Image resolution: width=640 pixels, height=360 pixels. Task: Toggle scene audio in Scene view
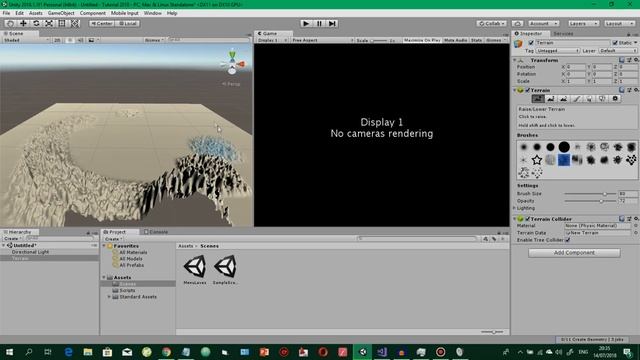(x=80, y=40)
